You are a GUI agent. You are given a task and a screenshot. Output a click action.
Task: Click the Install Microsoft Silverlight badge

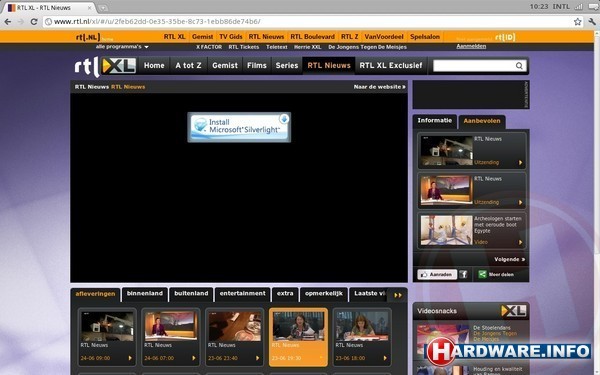coord(239,127)
